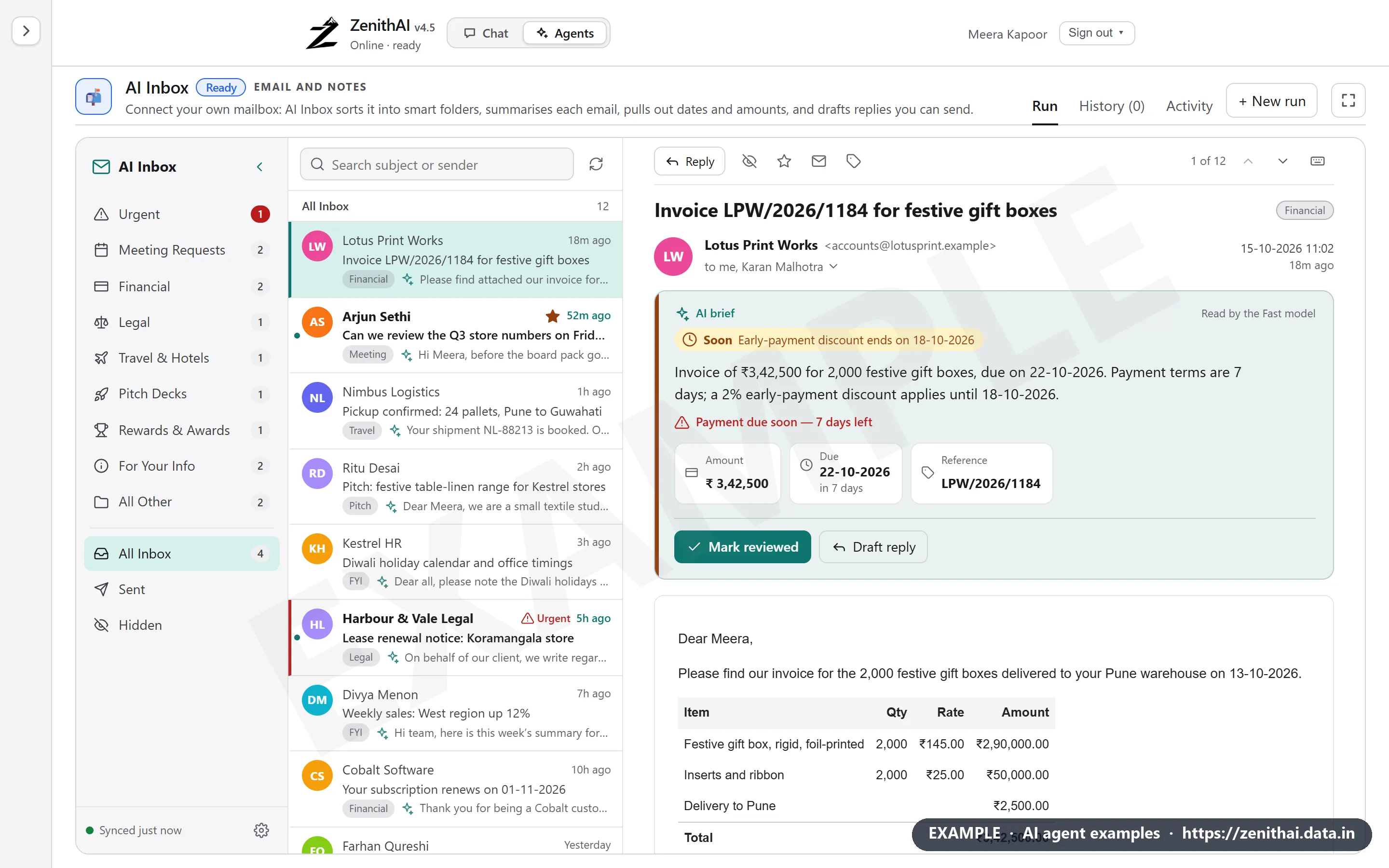Click the New run button
1389x868 pixels.
(x=1271, y=101)
